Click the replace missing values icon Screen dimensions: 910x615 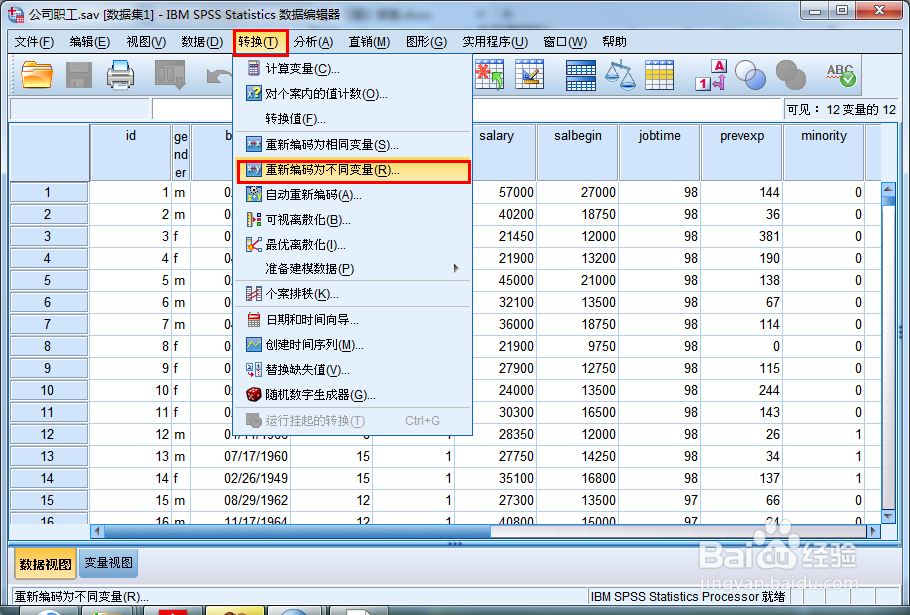click(x=254, y=370)
